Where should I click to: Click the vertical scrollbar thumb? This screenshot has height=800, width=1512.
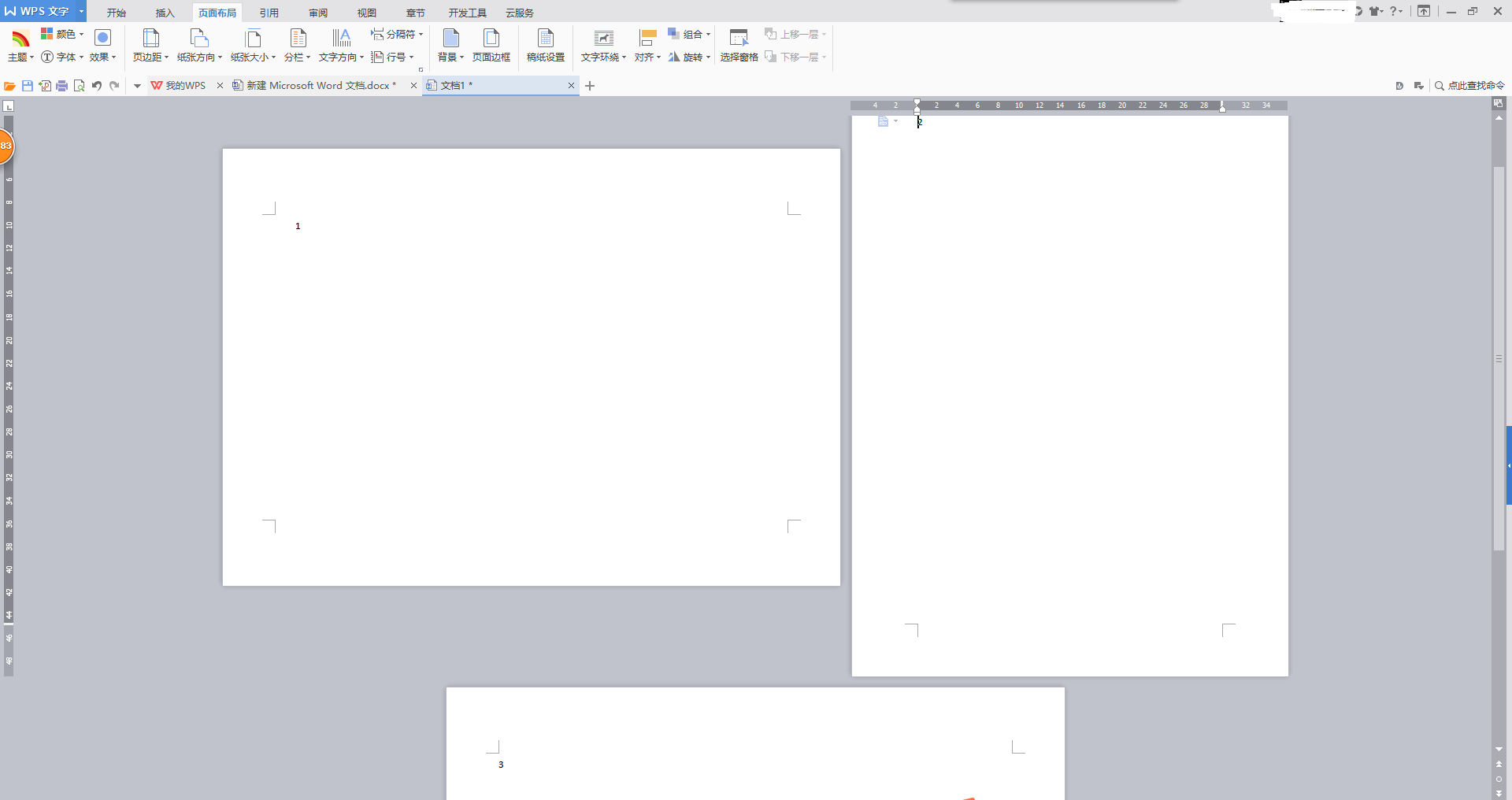1499,358
